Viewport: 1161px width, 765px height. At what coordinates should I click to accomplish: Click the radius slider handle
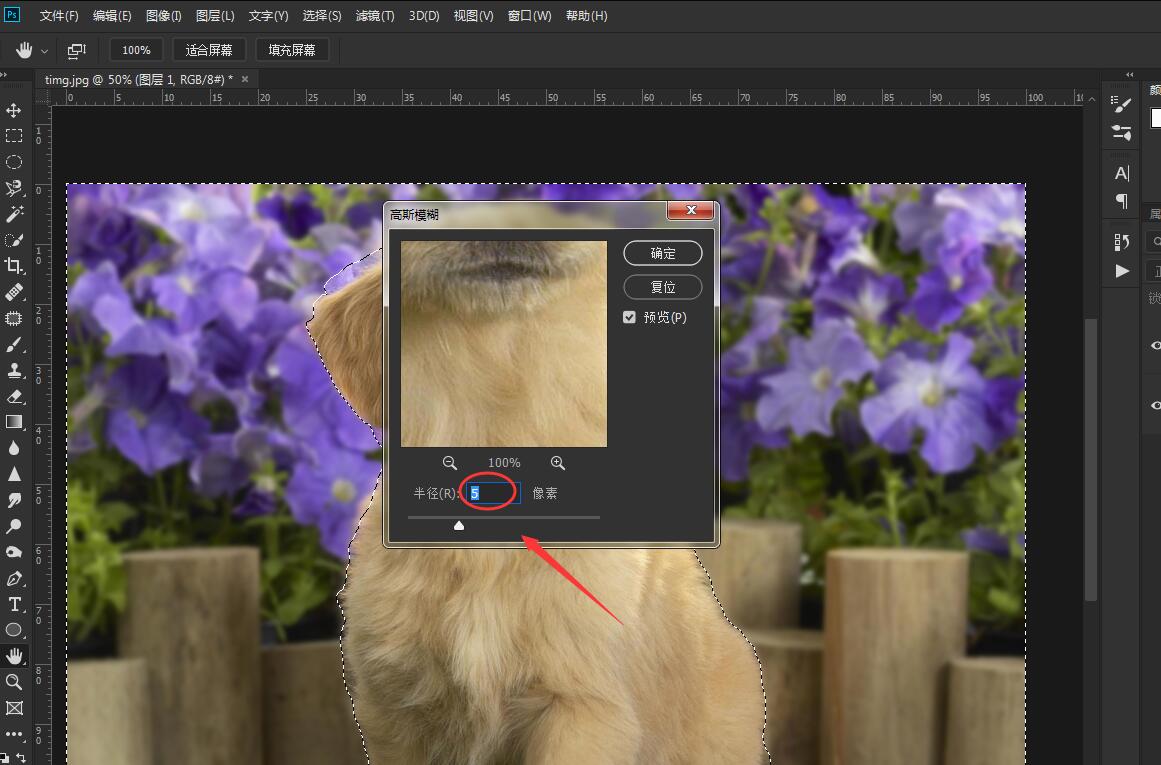459,525
